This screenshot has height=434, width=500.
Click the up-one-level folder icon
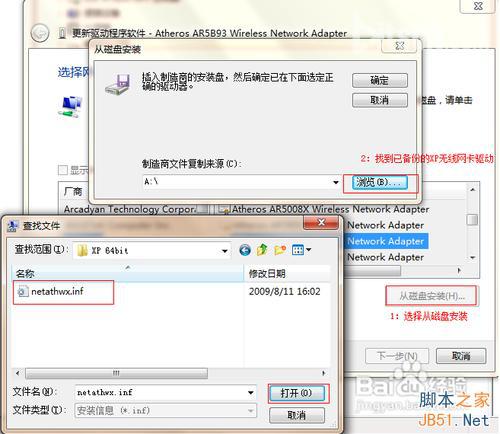point(262,250)
